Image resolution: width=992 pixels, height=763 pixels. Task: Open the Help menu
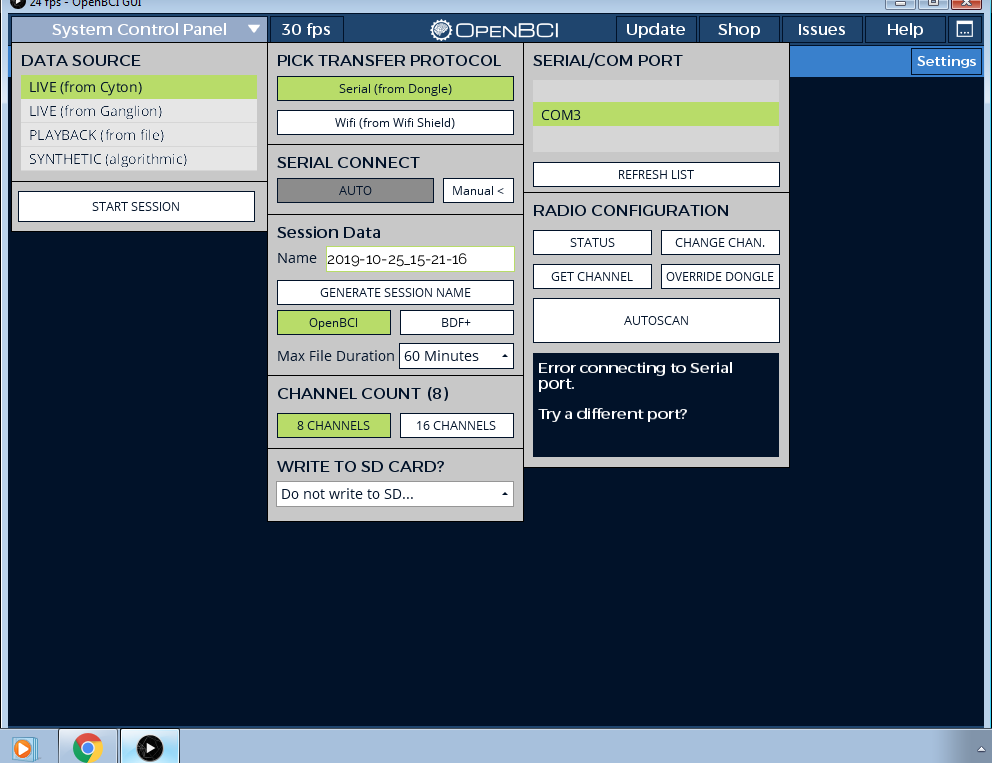pos(904,30)
